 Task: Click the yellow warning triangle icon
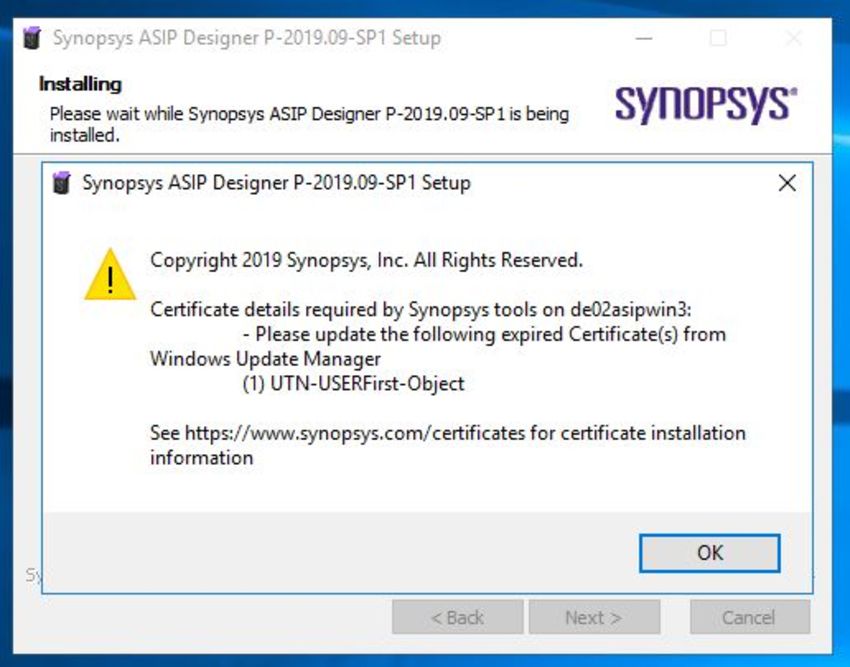pos(109,275)
